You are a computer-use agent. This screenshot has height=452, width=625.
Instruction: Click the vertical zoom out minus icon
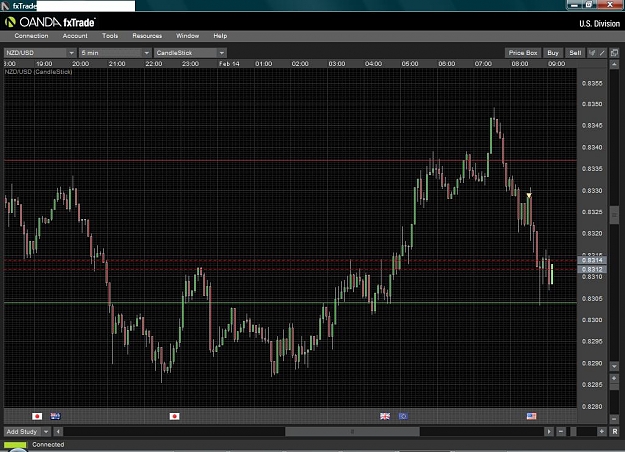pos(614,419)
